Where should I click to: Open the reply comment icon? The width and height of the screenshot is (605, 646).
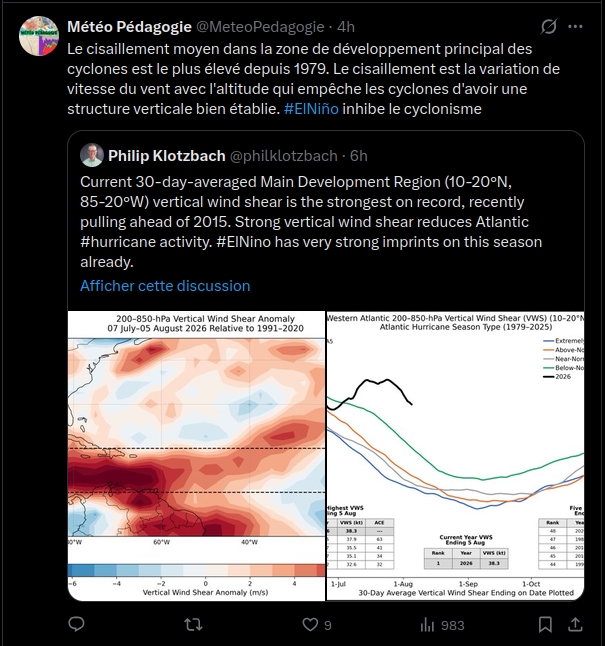coord(76,624)
